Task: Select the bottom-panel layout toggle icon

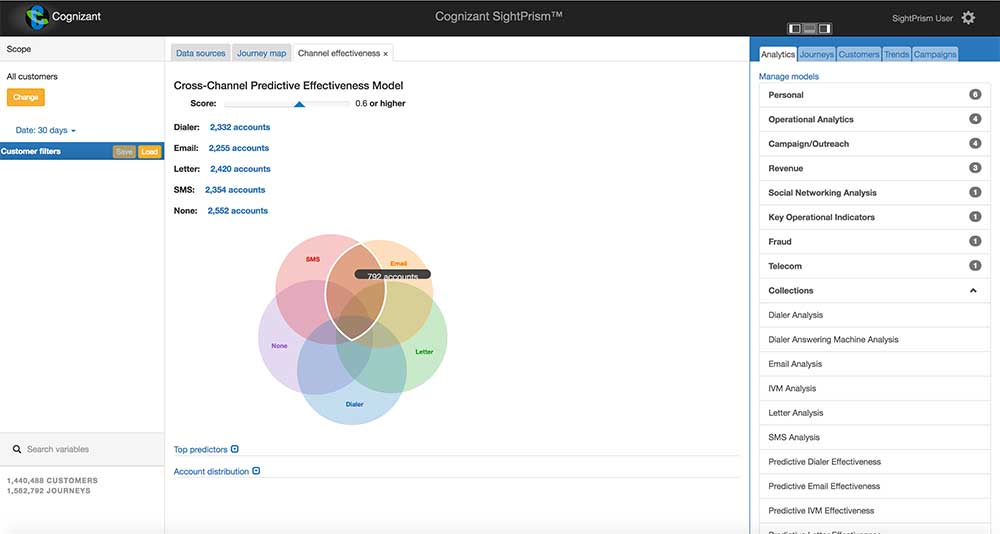Action: (x=809, y=28)
